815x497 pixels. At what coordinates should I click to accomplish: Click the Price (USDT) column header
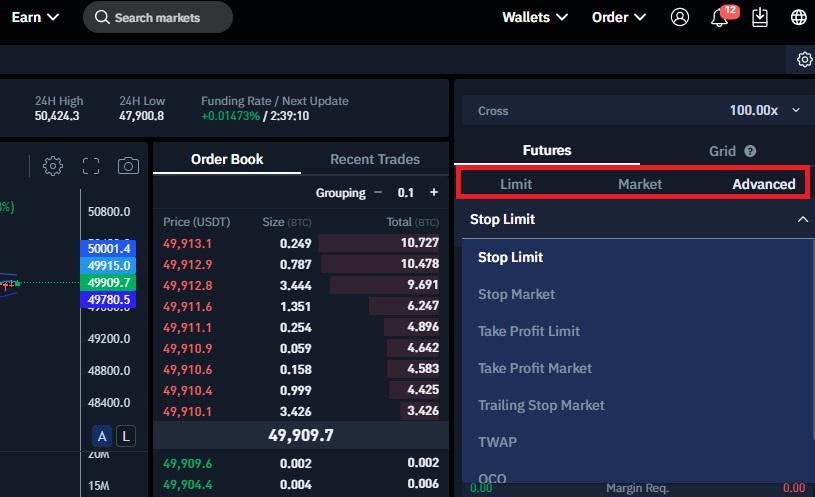196,222
